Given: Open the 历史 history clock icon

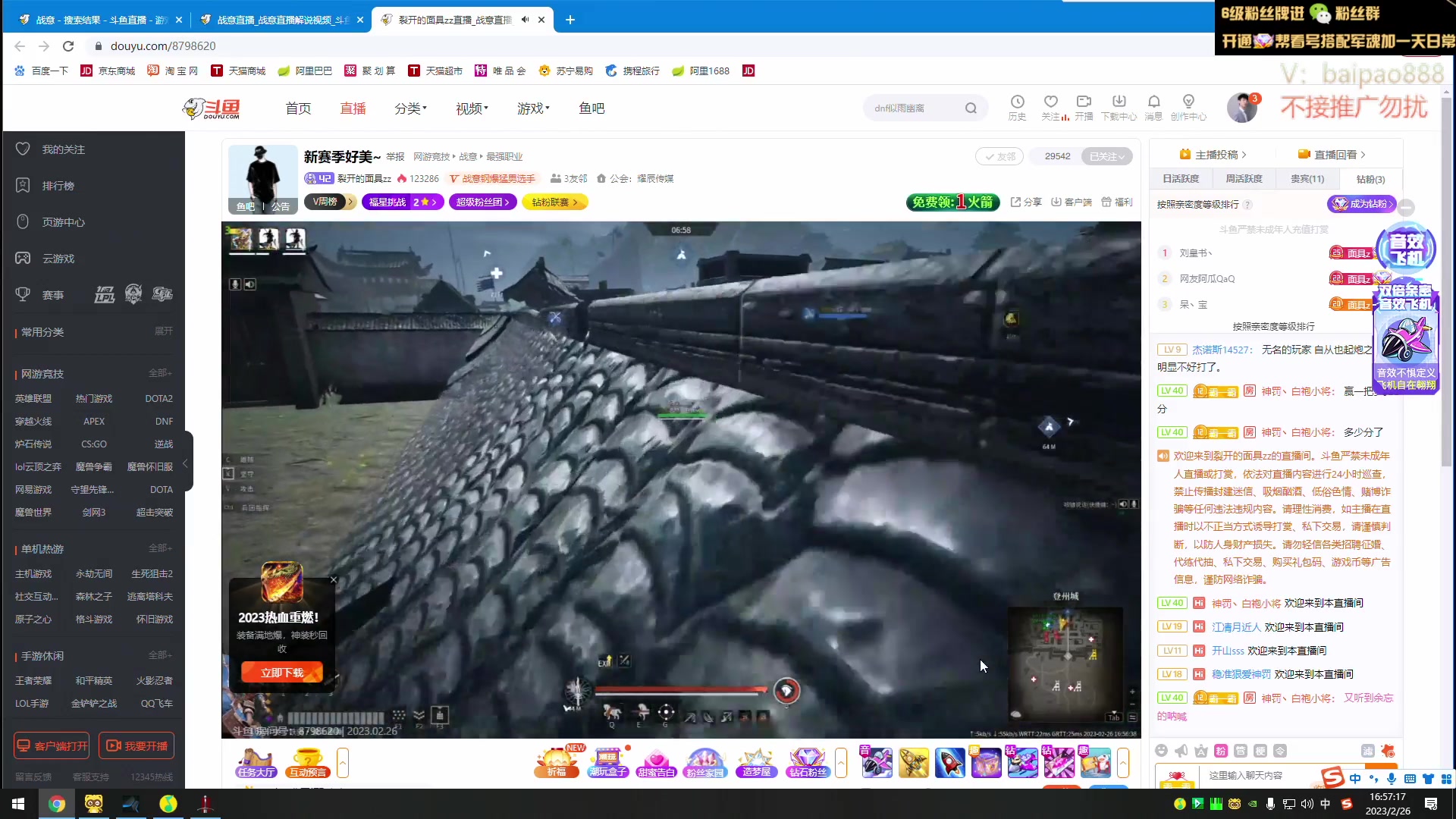Looking at the screenshot, I should click(1017, 107).
